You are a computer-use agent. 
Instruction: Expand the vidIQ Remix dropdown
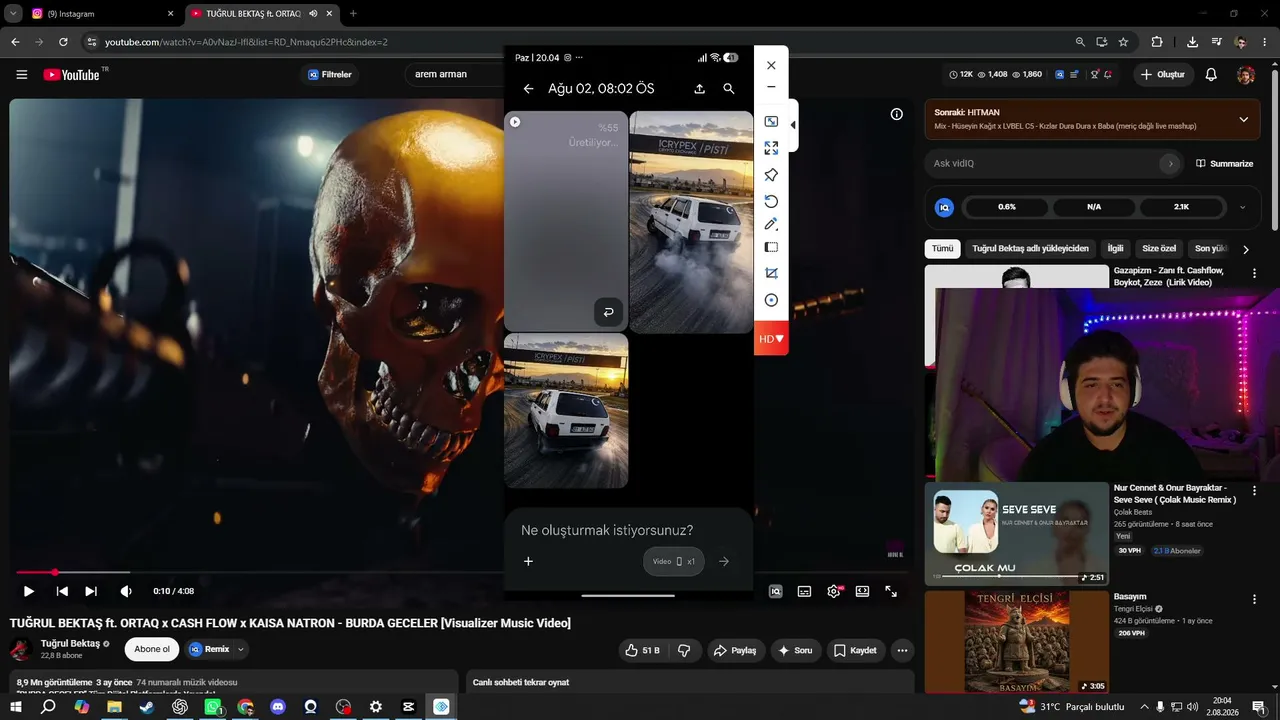tap(240, 649)
